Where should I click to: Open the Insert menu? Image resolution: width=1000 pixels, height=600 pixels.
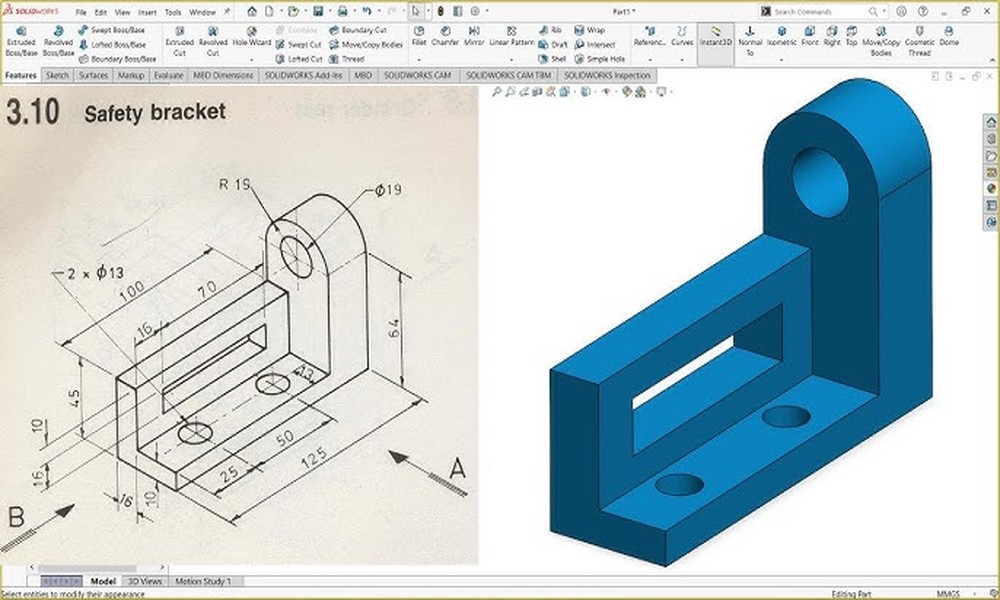[x=147, y=12]
